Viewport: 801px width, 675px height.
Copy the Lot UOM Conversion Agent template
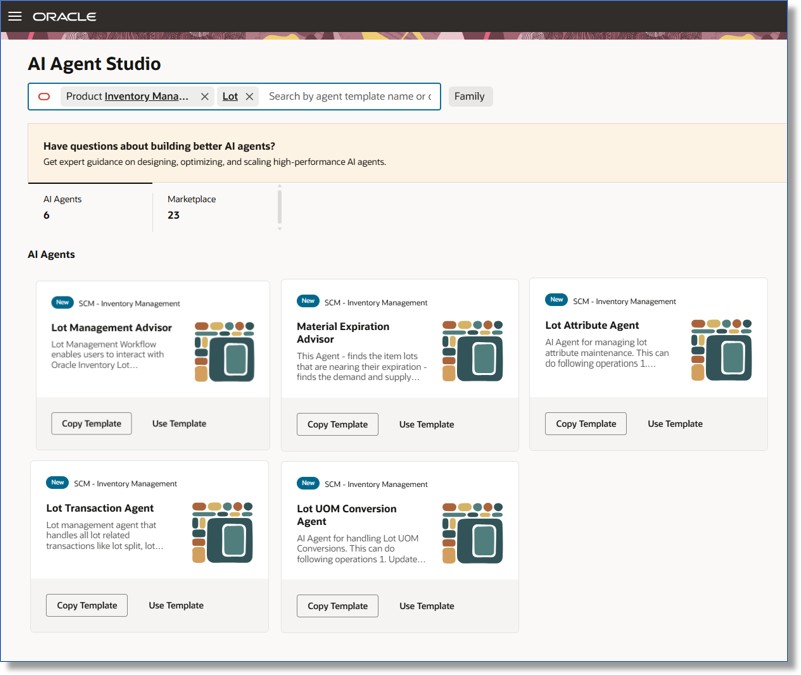(x=337, y=605)
